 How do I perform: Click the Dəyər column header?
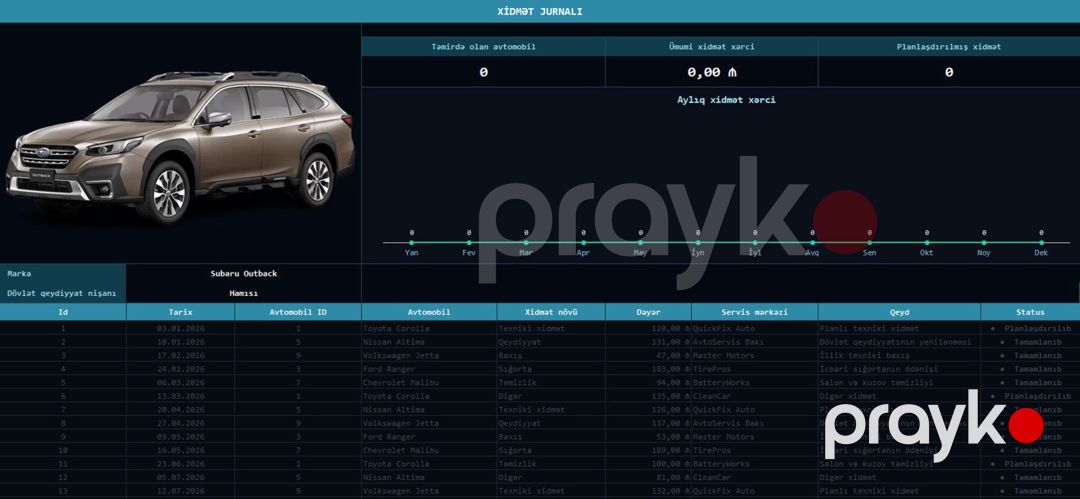648,312
